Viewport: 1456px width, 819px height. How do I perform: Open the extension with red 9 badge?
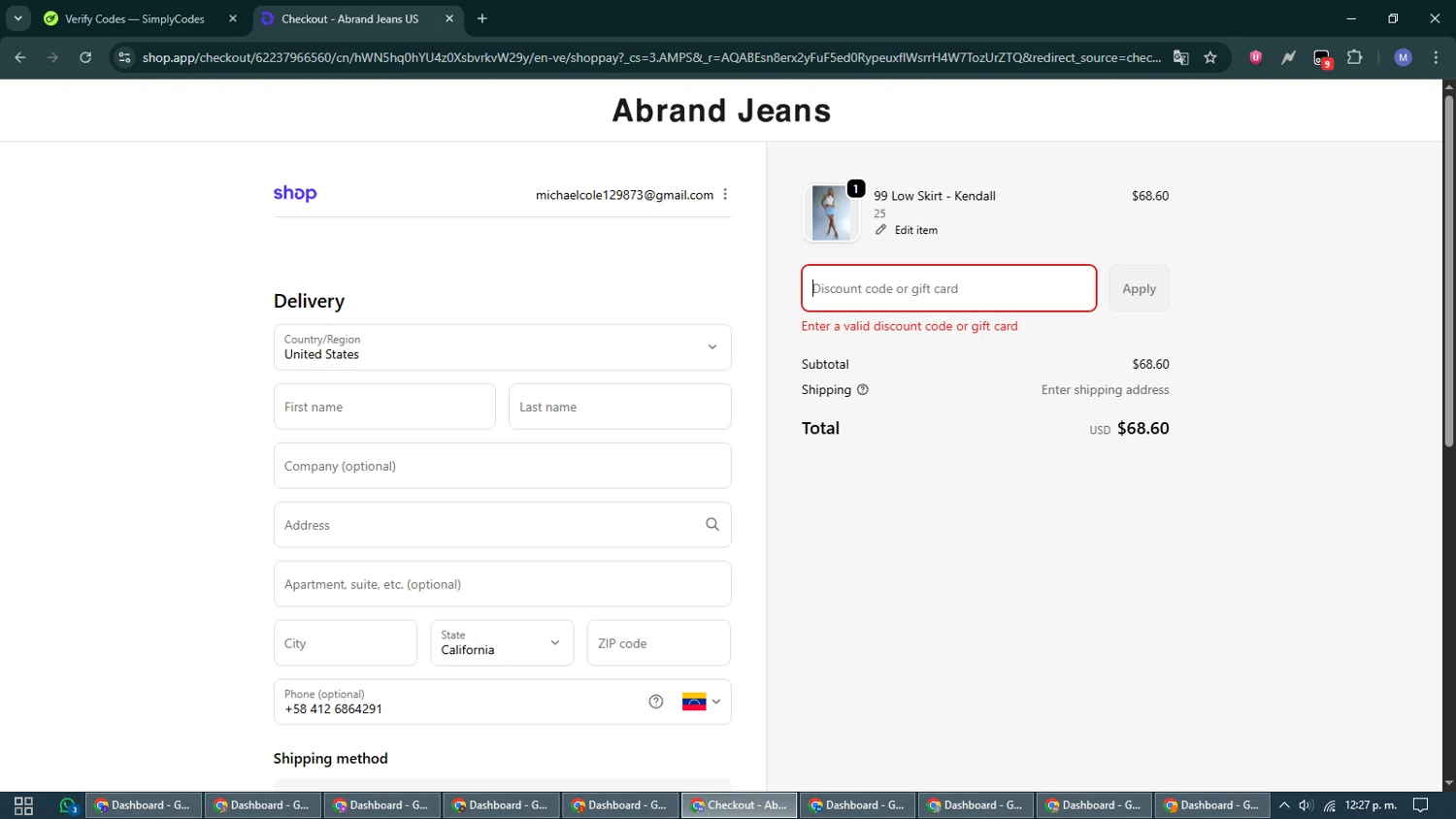pos(1322,58)
